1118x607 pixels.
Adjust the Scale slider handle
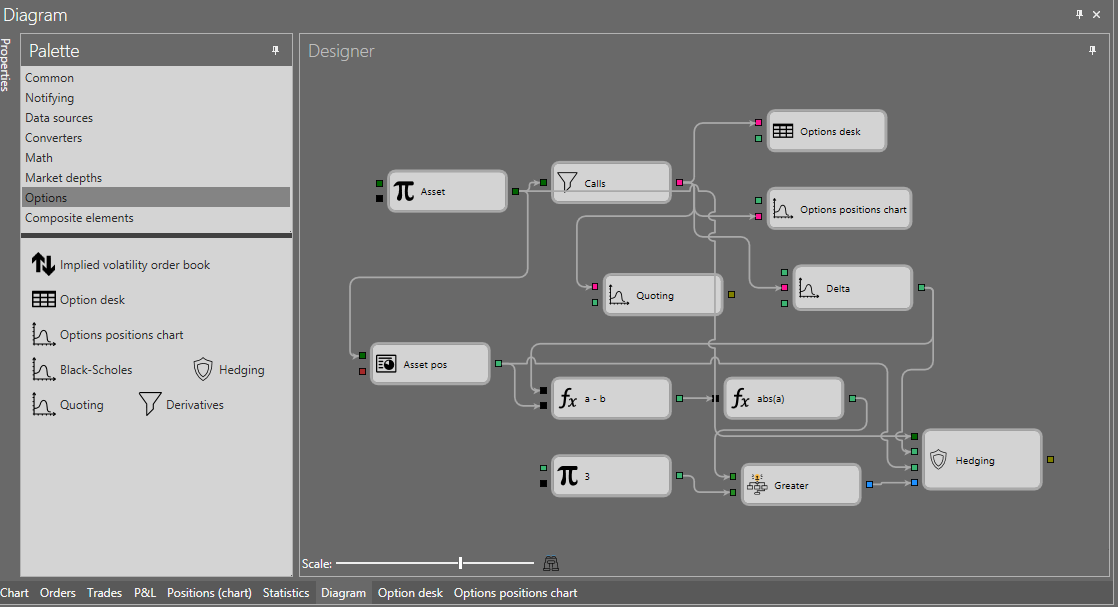[461, 563]
